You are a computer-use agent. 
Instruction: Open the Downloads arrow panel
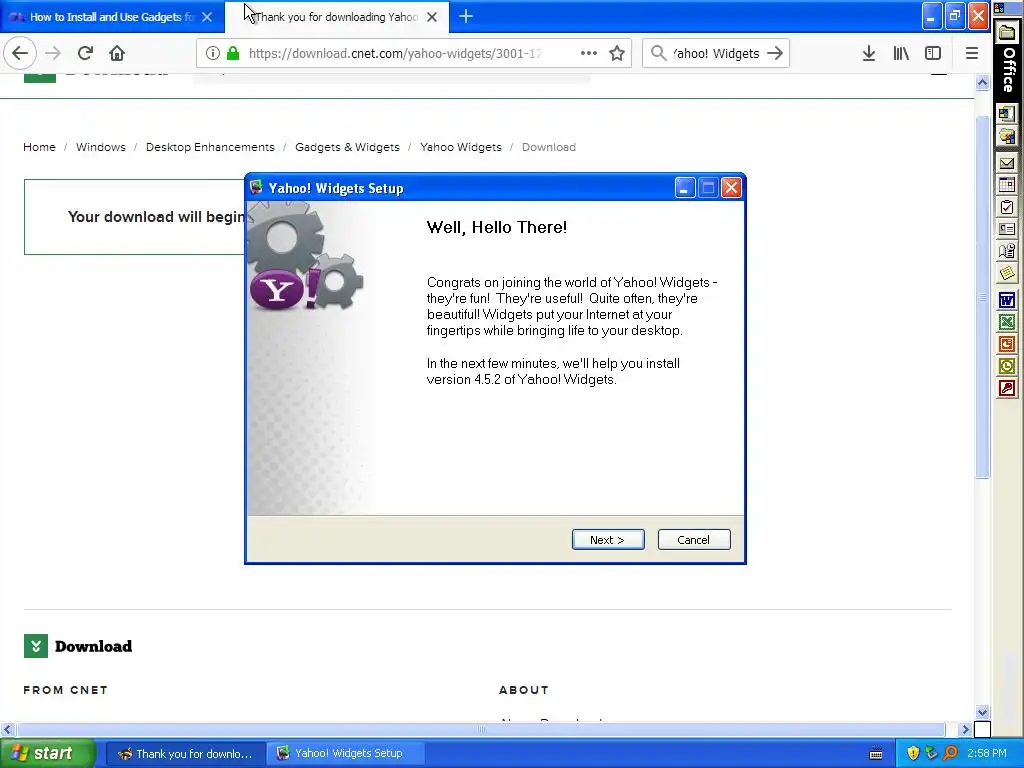coord(869,54)
